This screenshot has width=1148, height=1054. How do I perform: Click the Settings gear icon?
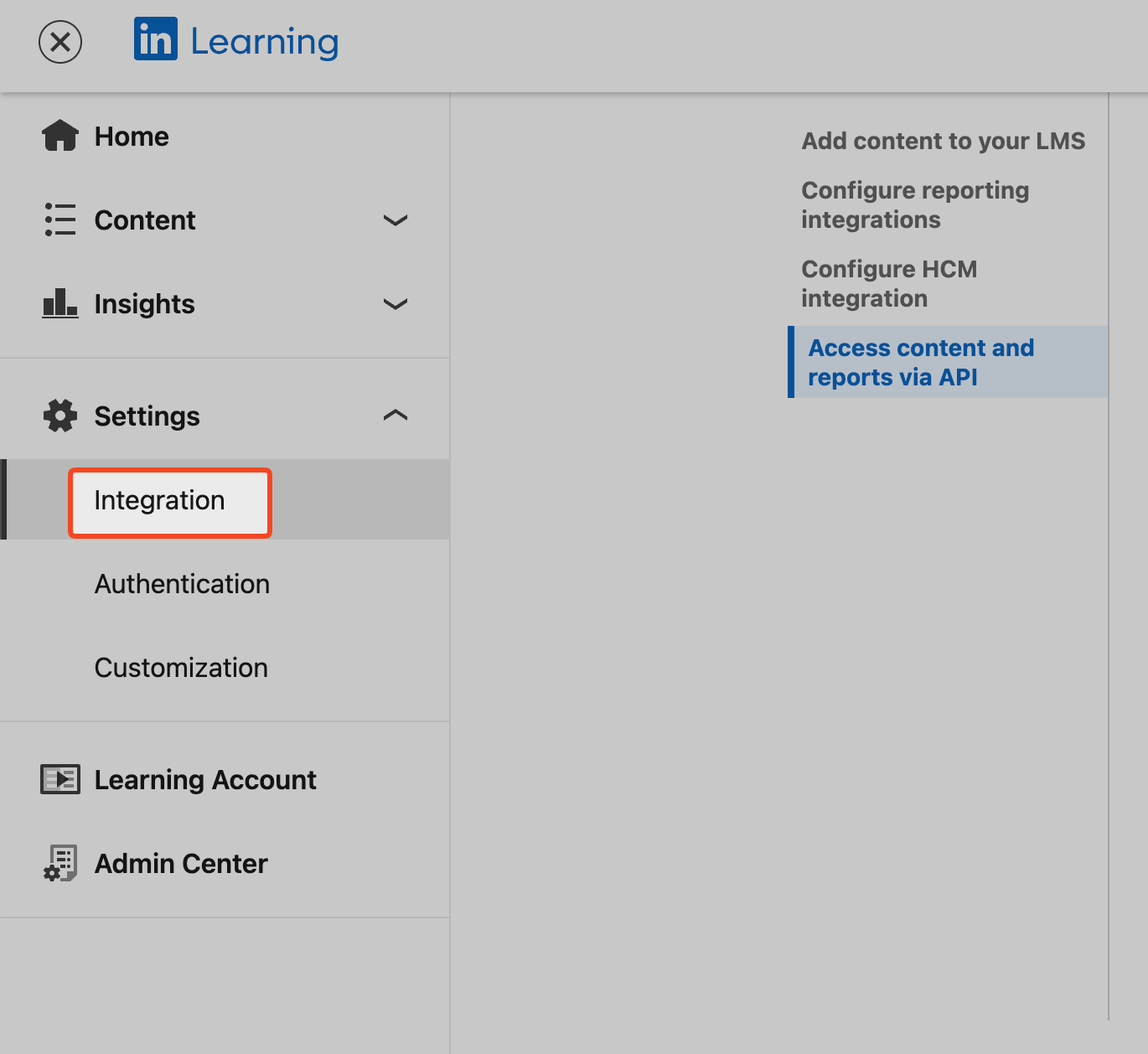[60, 416]
